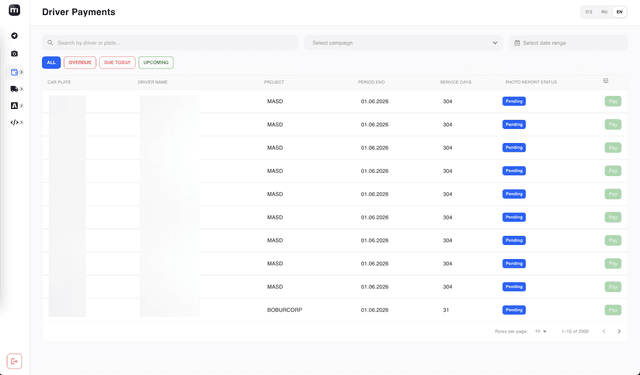Image resolution: width=640 pixels, height=375 pixels.
Task: Click the "1–10 of 2900" pagination text
Action: point(575,331)
